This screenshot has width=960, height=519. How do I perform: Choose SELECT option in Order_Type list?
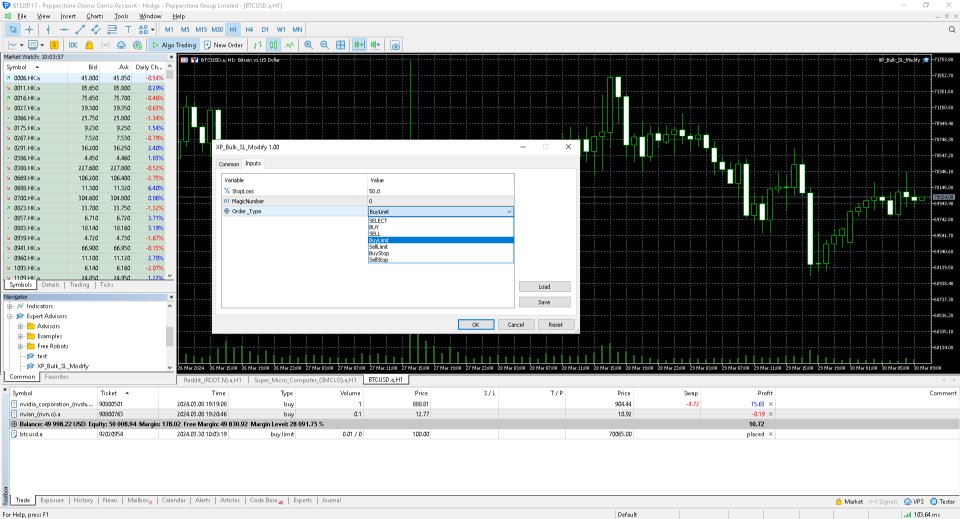(440, 221)
